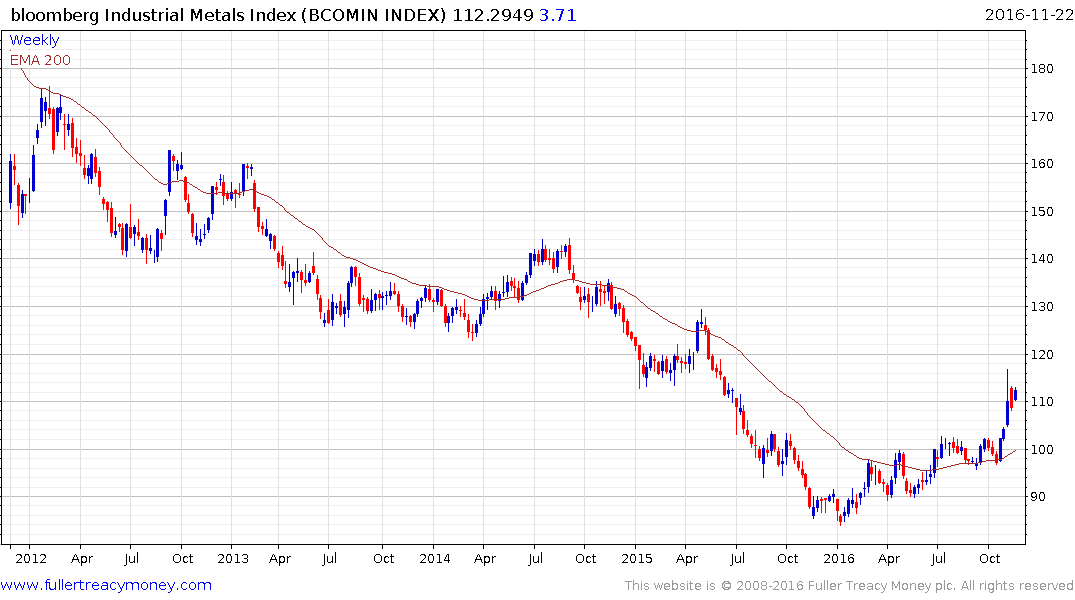Click the 'Weekly' interval label

pyautogui.click(x=34, y=40)
